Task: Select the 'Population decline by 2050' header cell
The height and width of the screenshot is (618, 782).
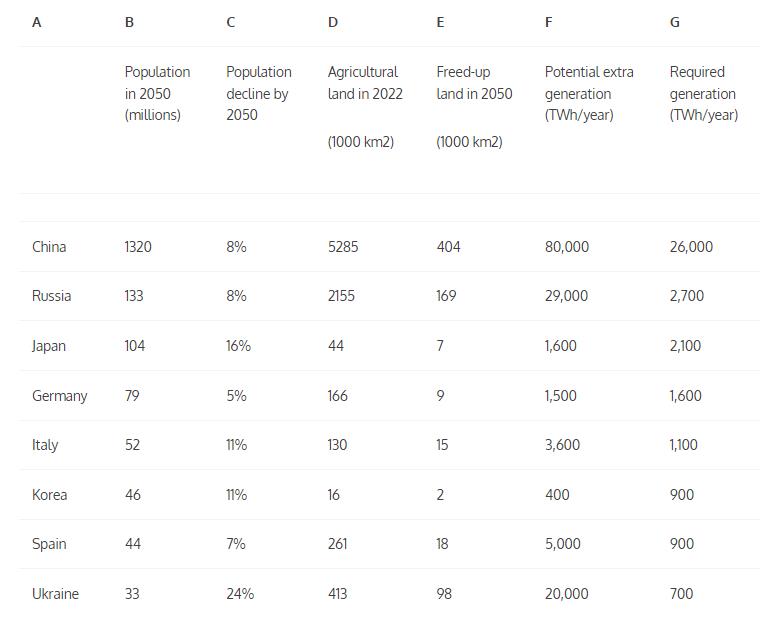Action: [259, 93]
